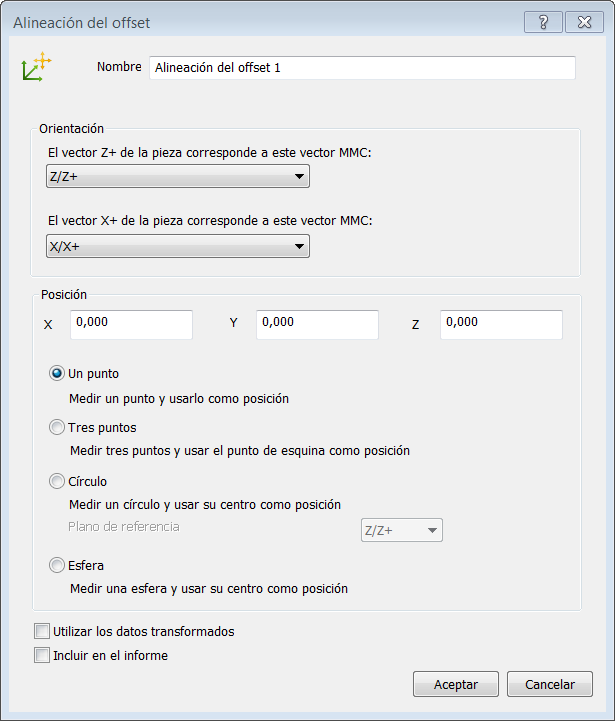Image resolution: width=615 pixels, height=721 pixels.
Task: Select the Tres puntos option
Action: (x=57, y=427)
